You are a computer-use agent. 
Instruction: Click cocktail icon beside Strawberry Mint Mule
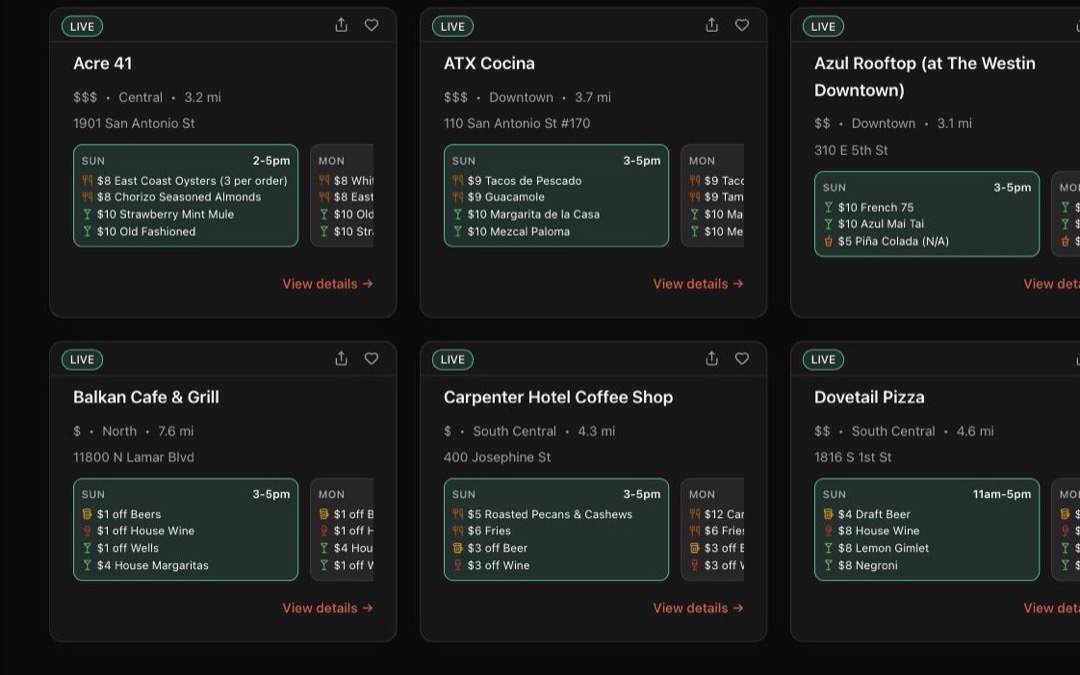87,214
